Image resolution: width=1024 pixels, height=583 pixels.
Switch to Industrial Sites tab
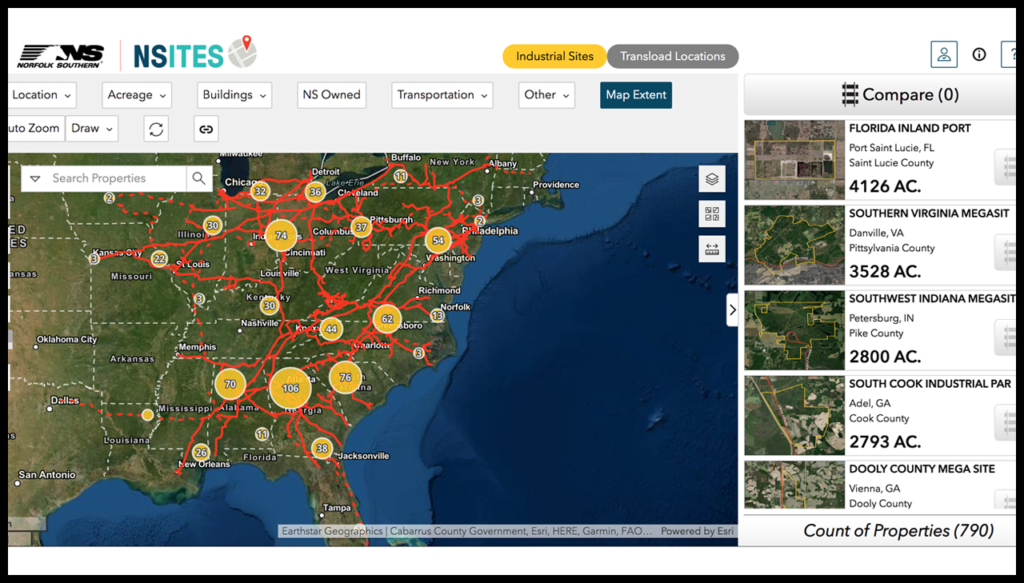pos(554,56)
